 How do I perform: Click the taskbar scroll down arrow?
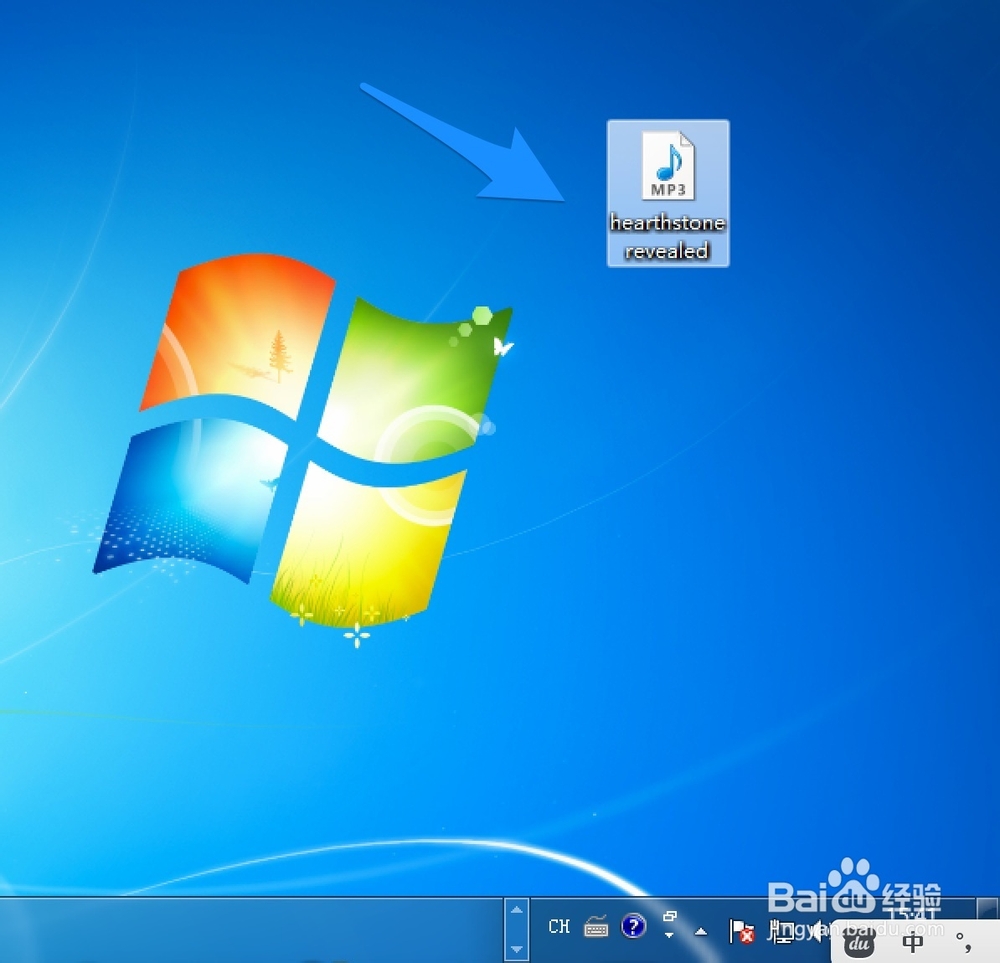click(517, 950)
